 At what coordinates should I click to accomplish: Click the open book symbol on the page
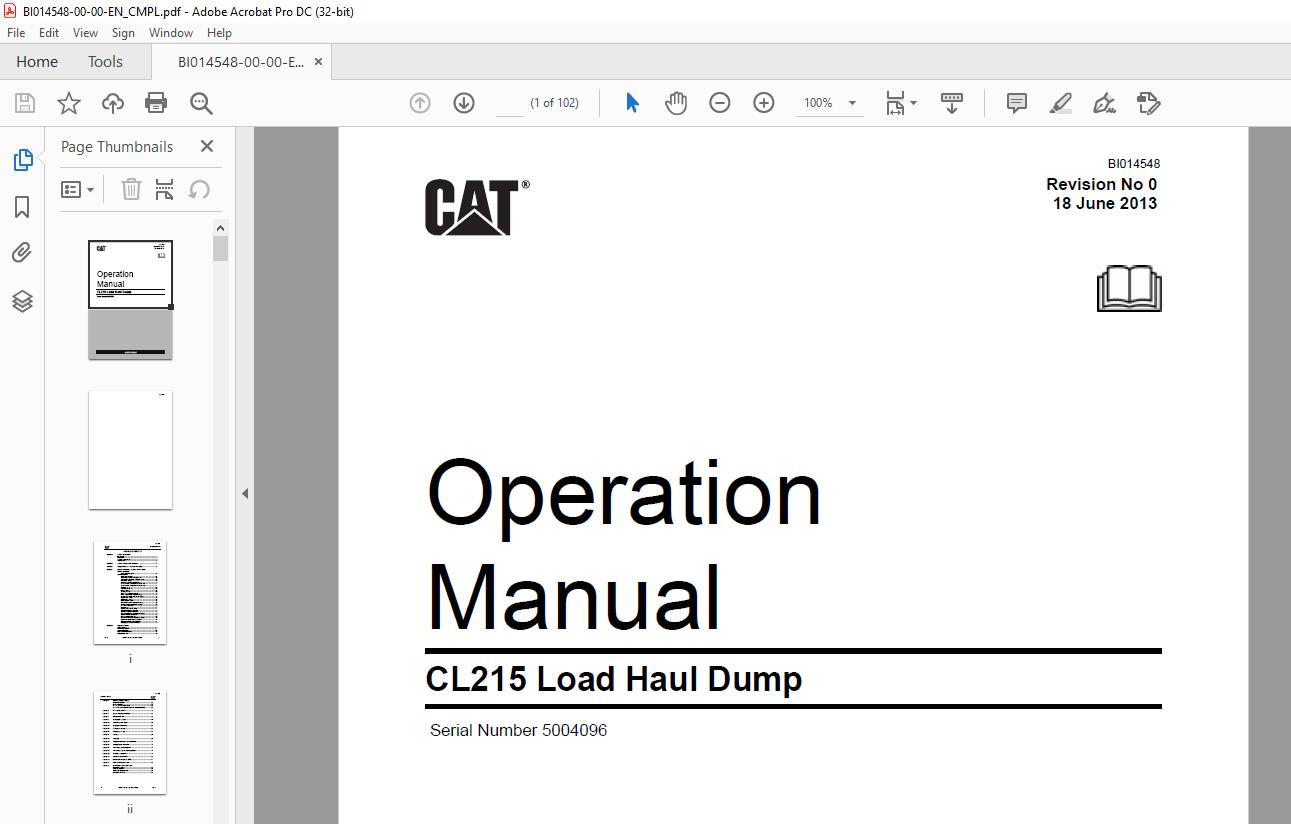click(x=1129, y=288)
